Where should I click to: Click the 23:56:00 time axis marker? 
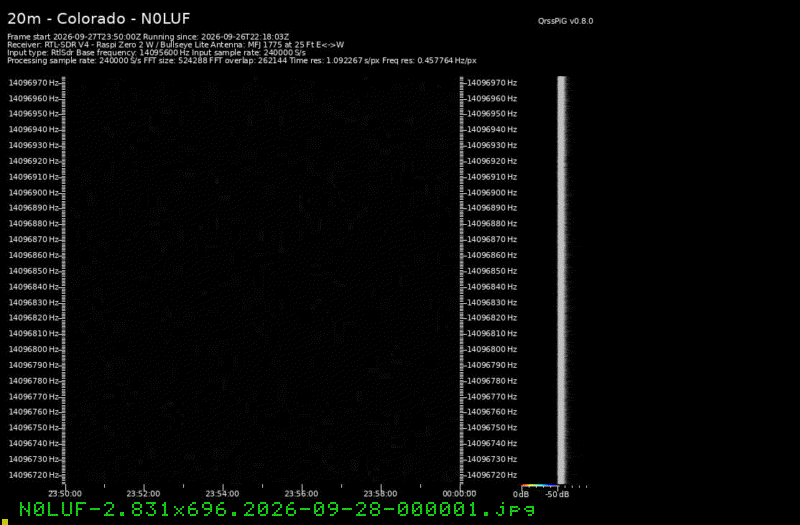click(302, 494)
